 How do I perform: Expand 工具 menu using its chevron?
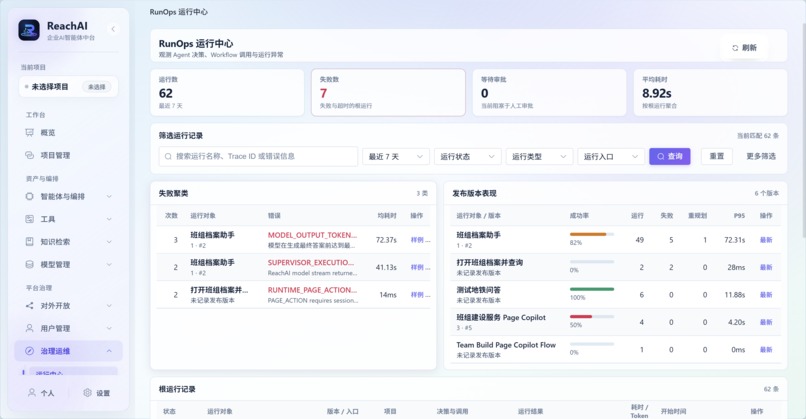pos(109,219)
